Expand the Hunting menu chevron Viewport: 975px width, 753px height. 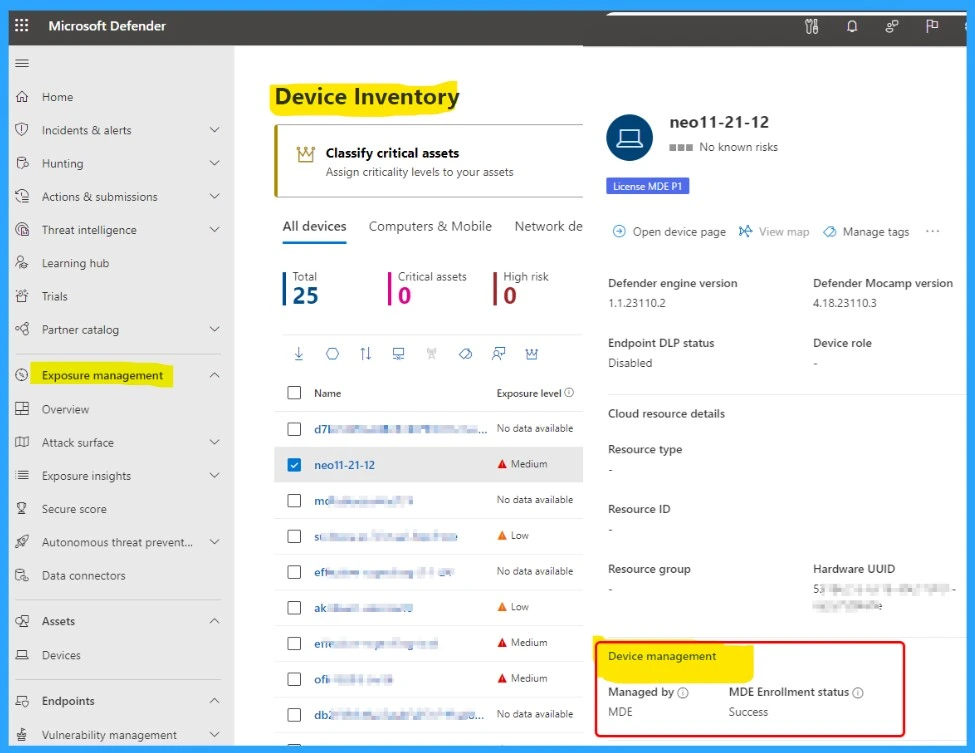click(215, 163)
